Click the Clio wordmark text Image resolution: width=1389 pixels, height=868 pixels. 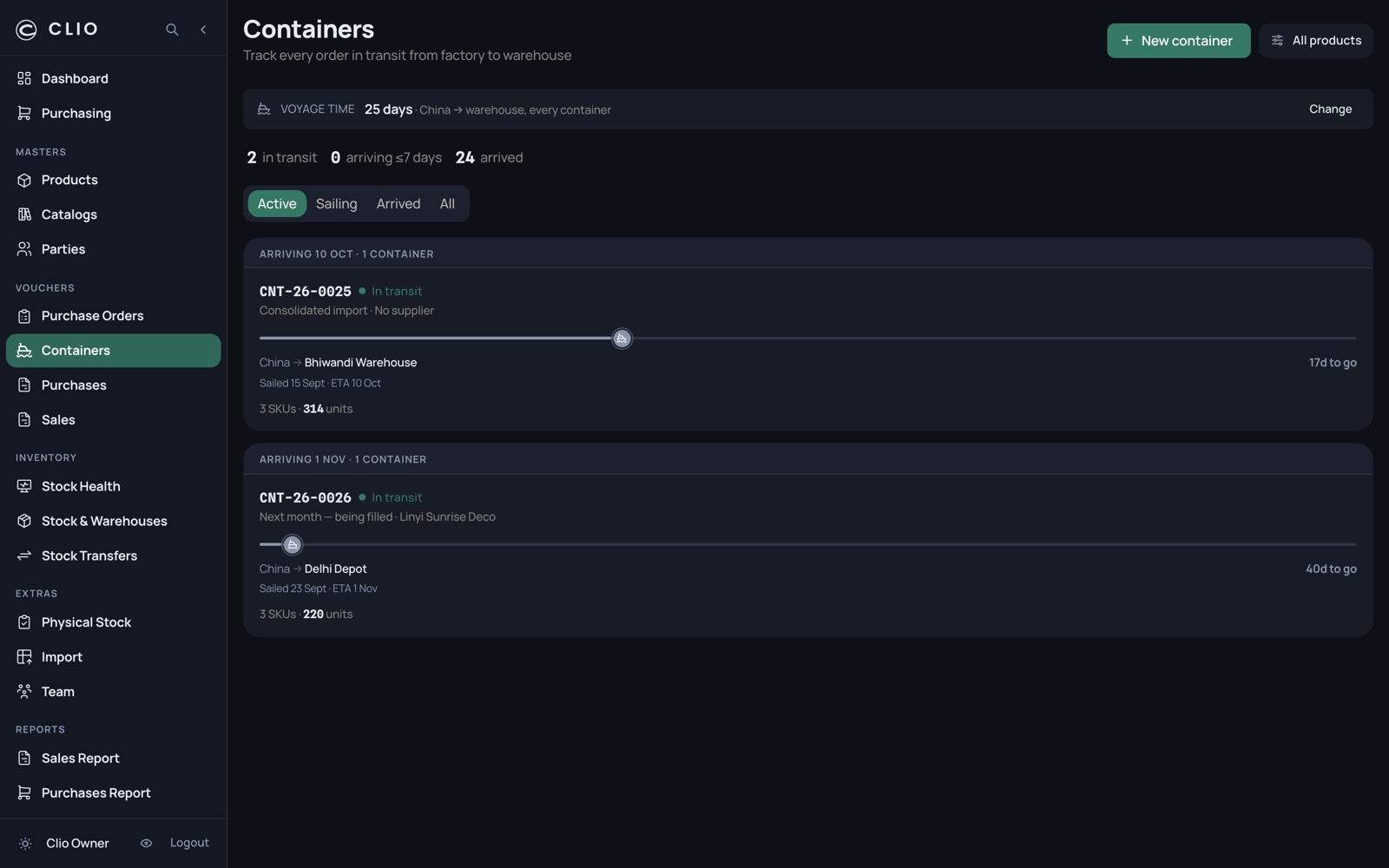click(74, 30)
